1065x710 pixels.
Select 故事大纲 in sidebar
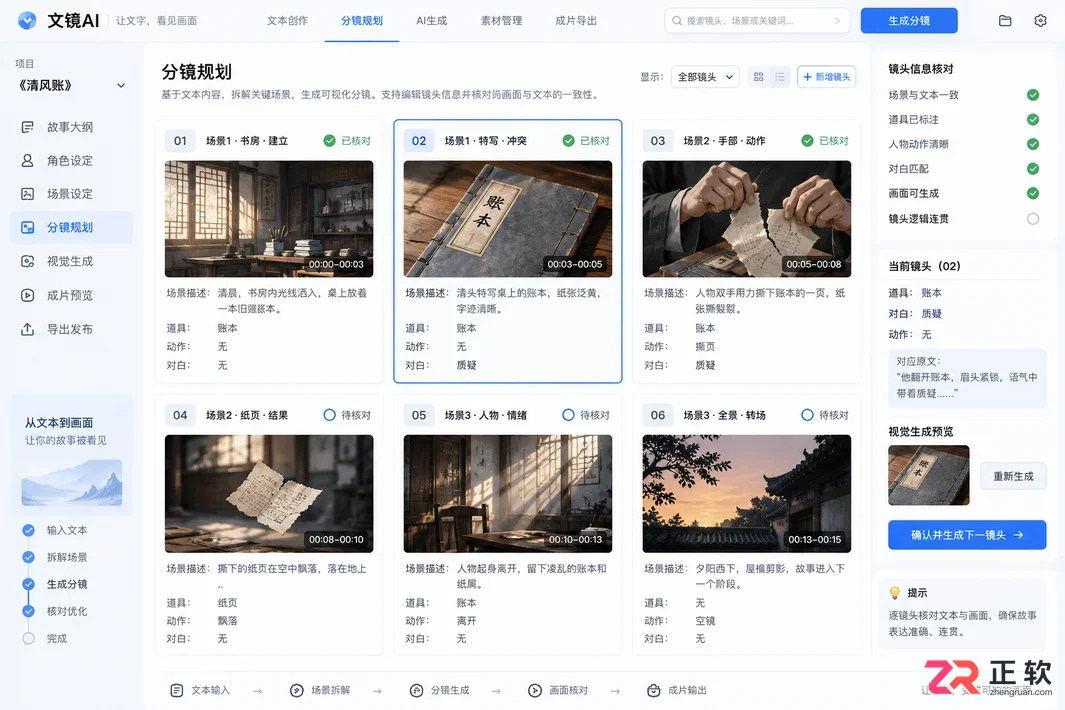coord(71,127)
